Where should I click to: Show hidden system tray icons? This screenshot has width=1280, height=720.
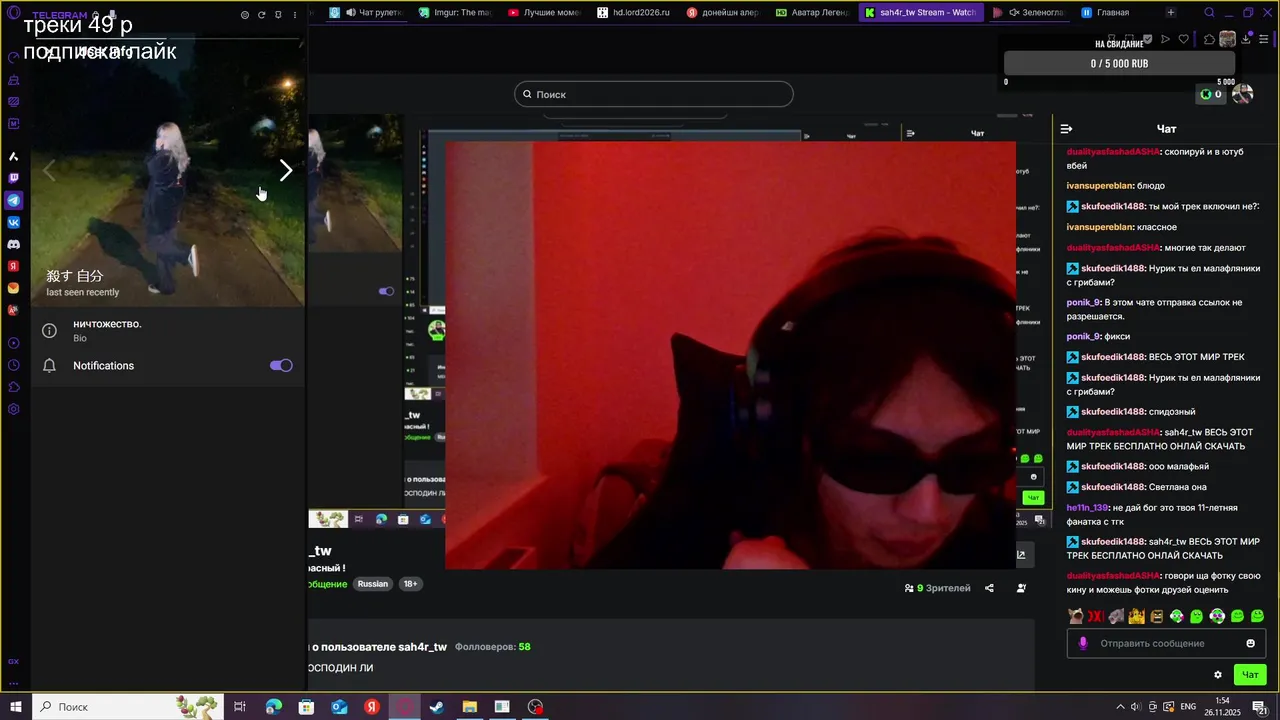coord(1120,707)
